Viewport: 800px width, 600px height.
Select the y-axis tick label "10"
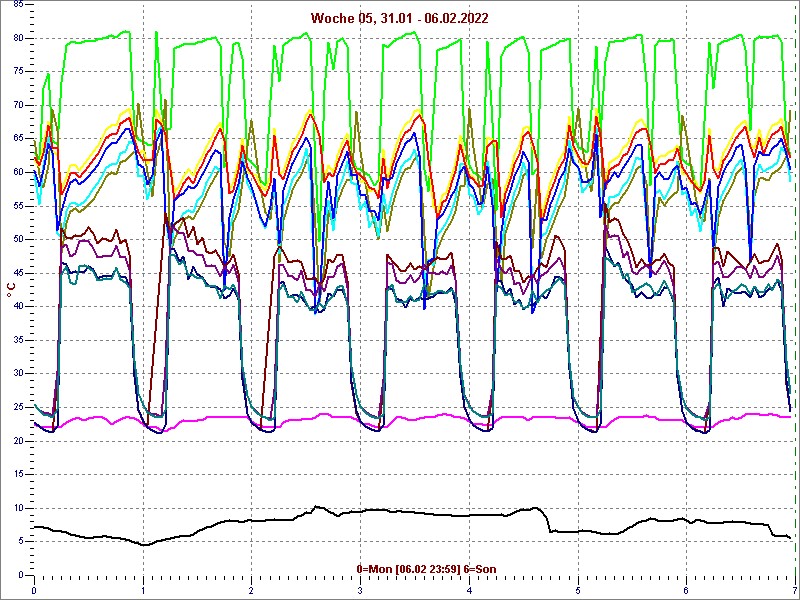click(x=18, y=508)
